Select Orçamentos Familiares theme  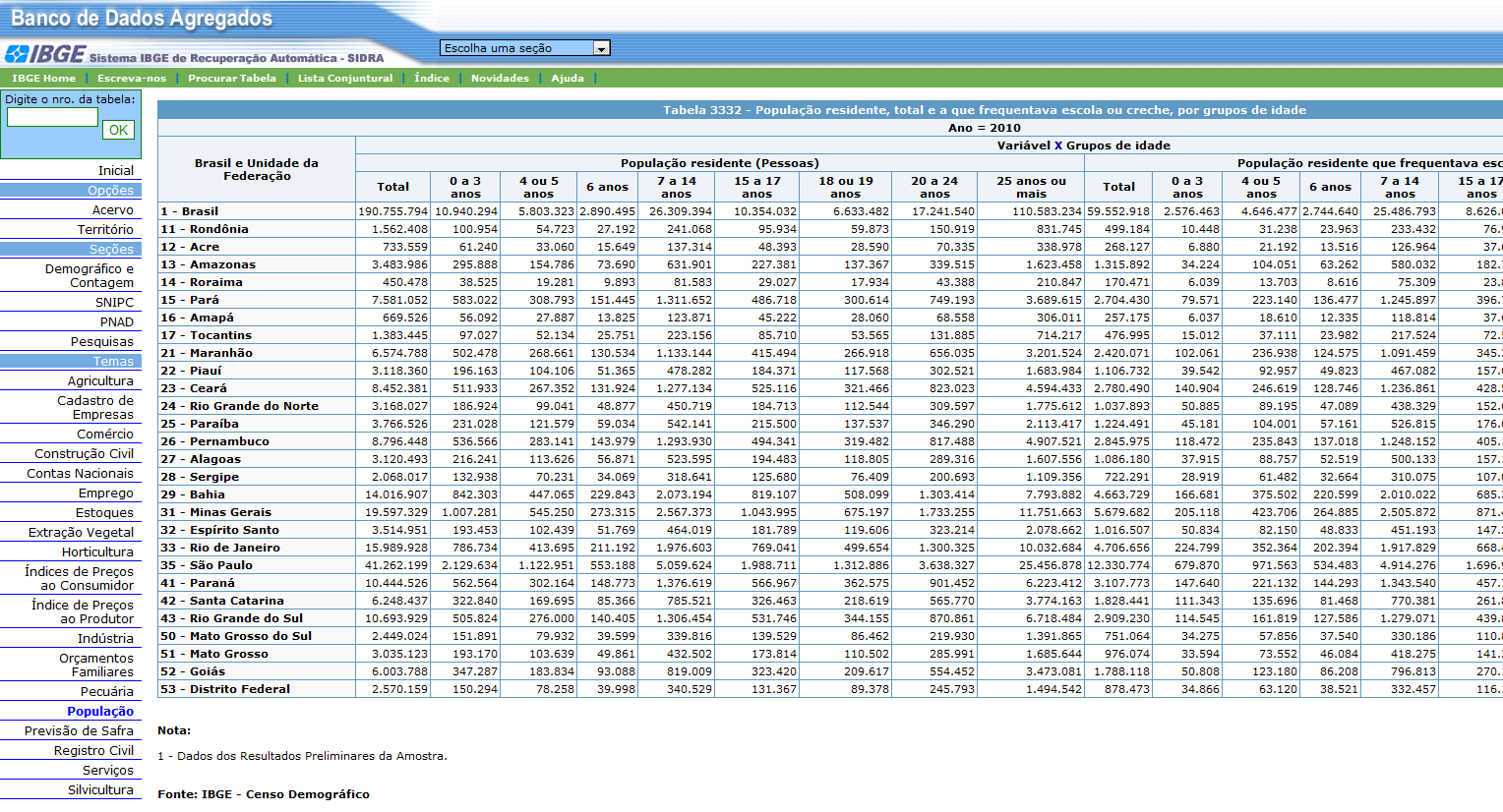96,665
